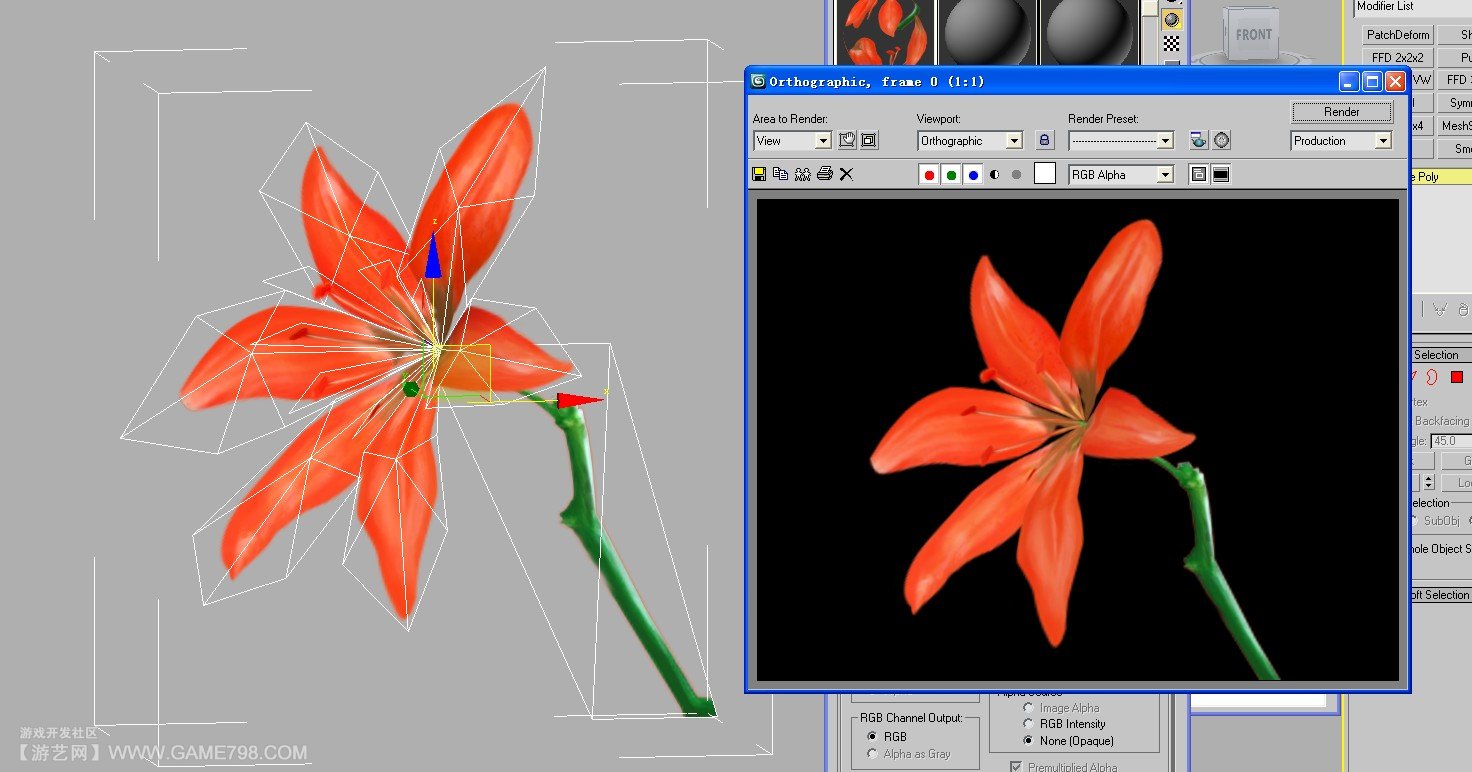1472x772 pixels.
Task: Collapse the Selection rollout header
Action: tap(1440, 355)
